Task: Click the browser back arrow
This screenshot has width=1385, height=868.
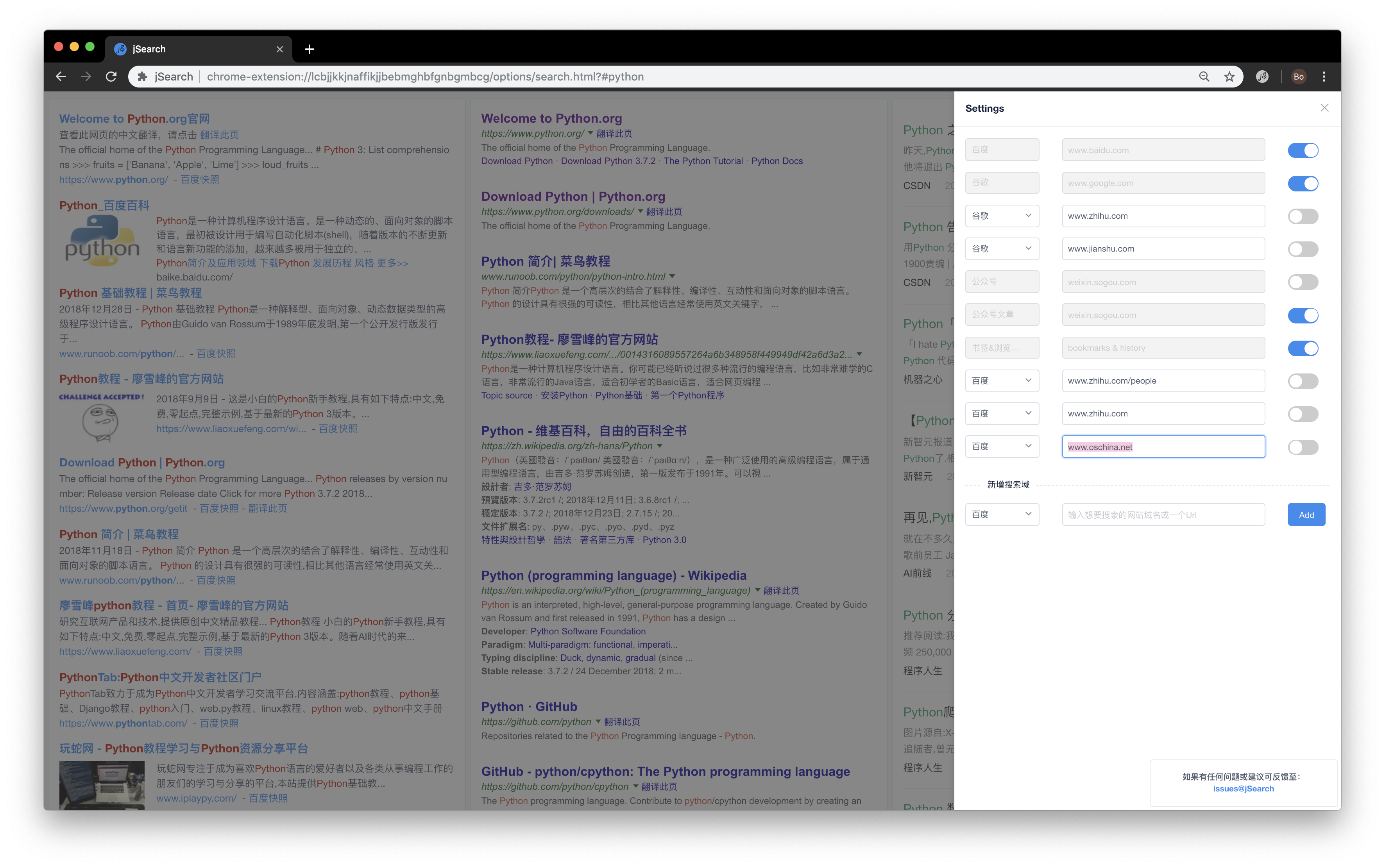Action: pos(61,76)
